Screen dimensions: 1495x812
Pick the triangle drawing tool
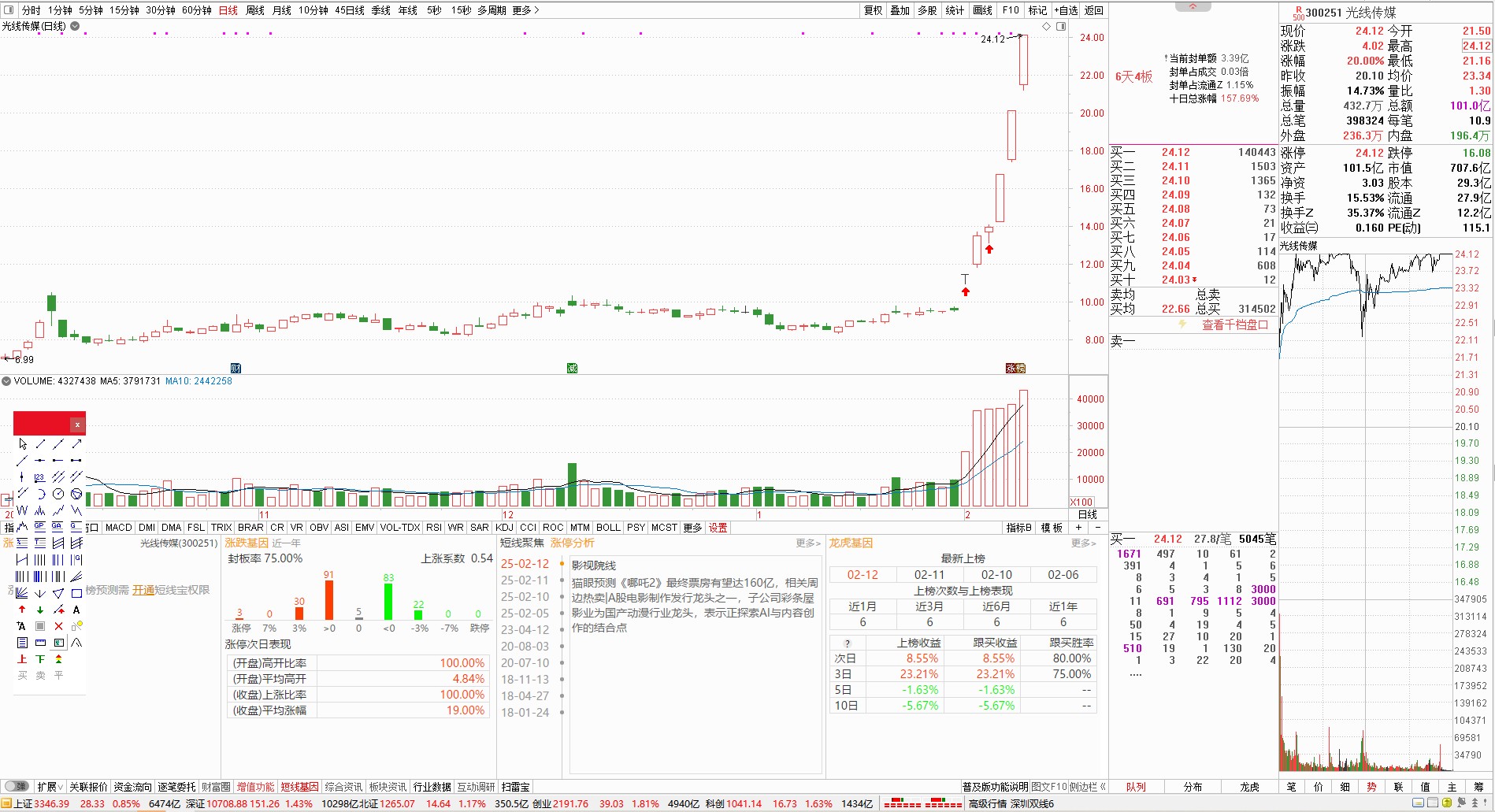[58, 593]
